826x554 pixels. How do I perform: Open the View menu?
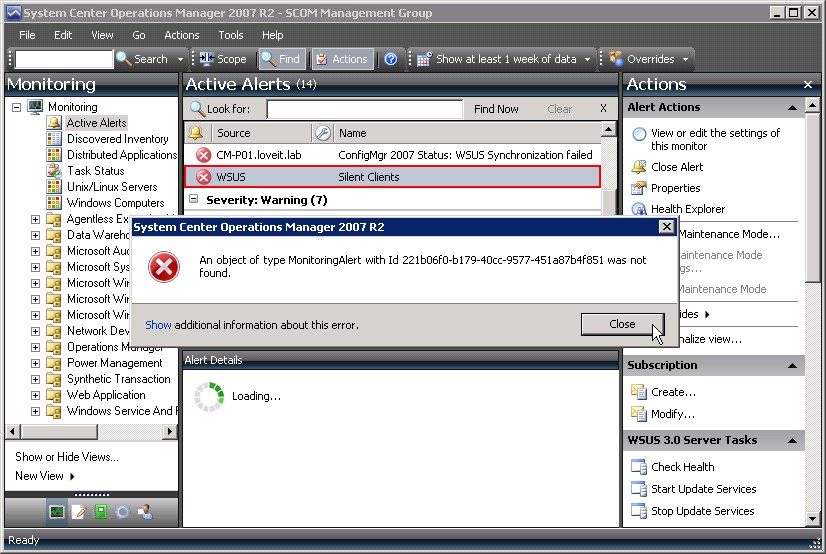click(102, 35)
